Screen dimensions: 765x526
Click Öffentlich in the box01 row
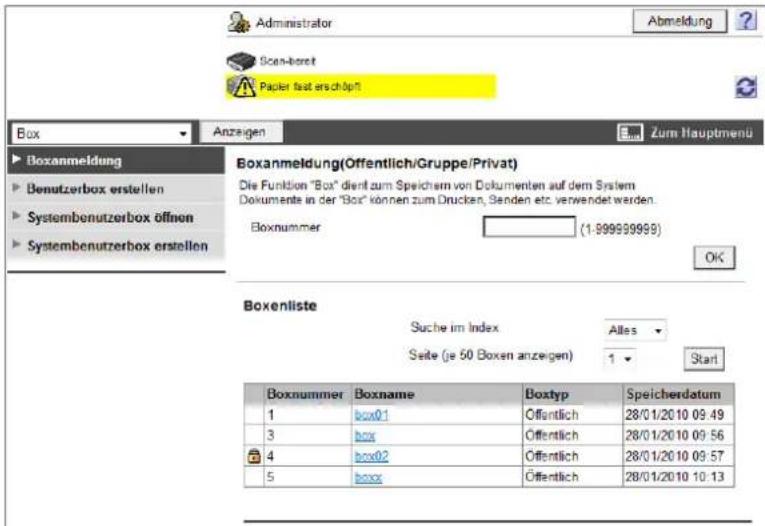pyautogui.click(x=552, y=415)
